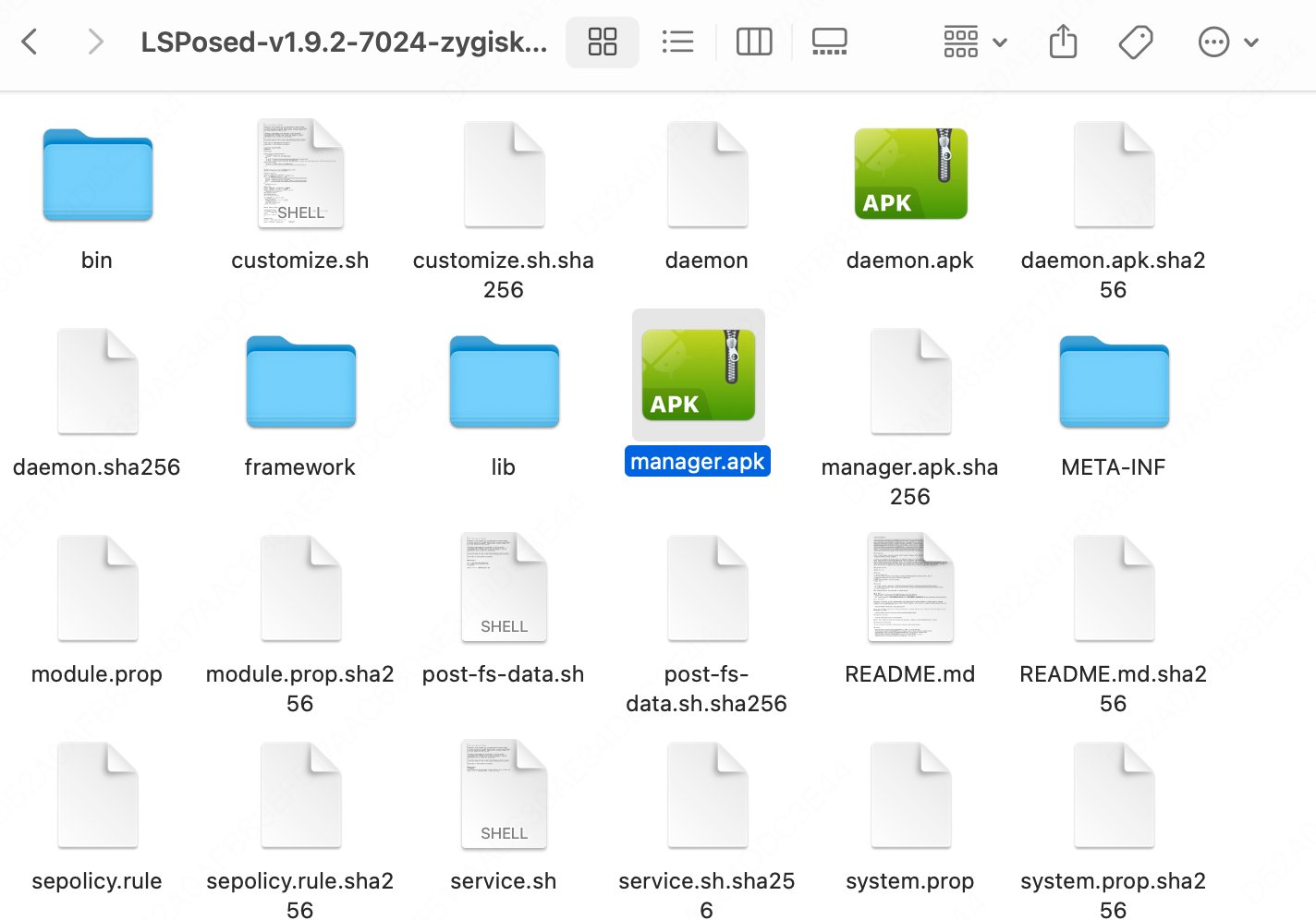Select the README.md.sha256 file icon
The height and width of the screenshot is (920, 1316).
click(x=1114, y=587)
